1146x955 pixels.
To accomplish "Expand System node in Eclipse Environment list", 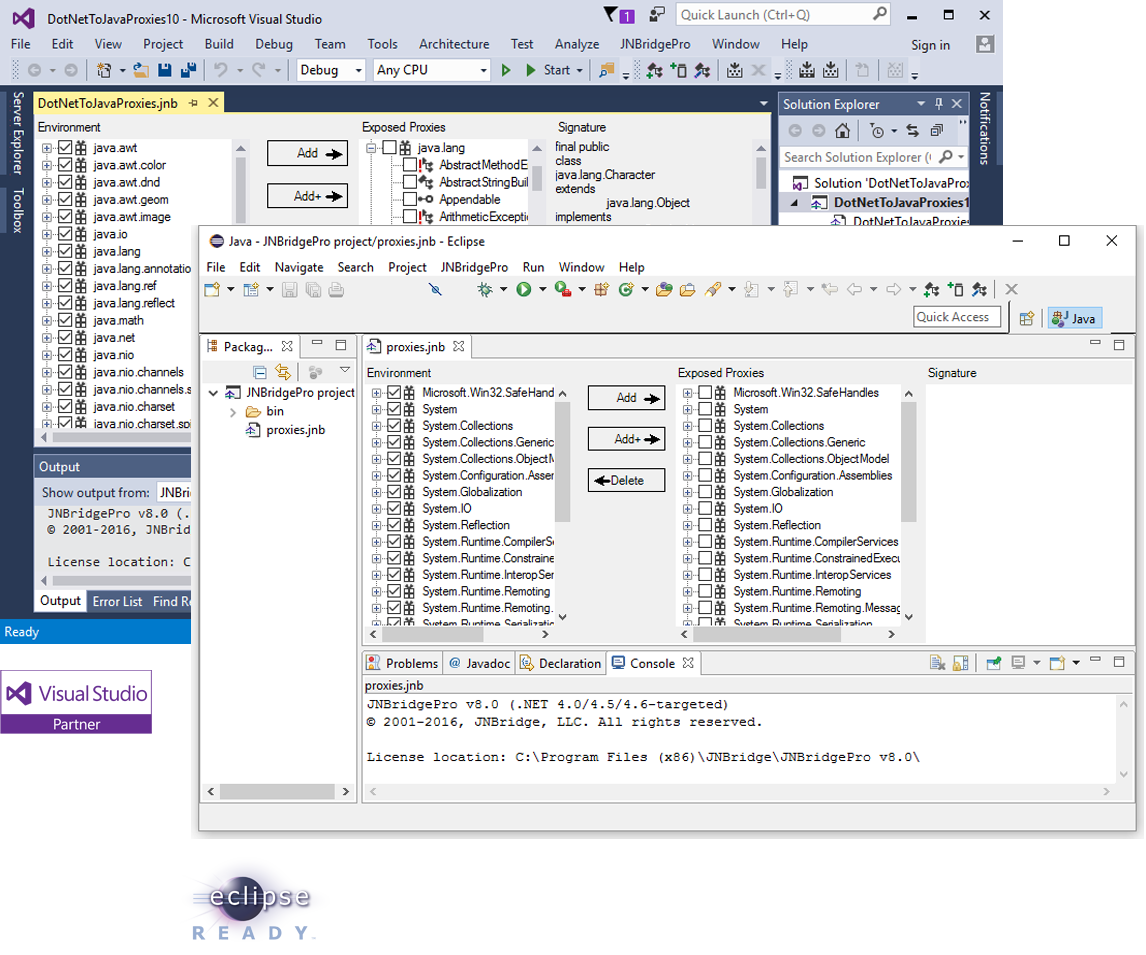I will [376, 409].
